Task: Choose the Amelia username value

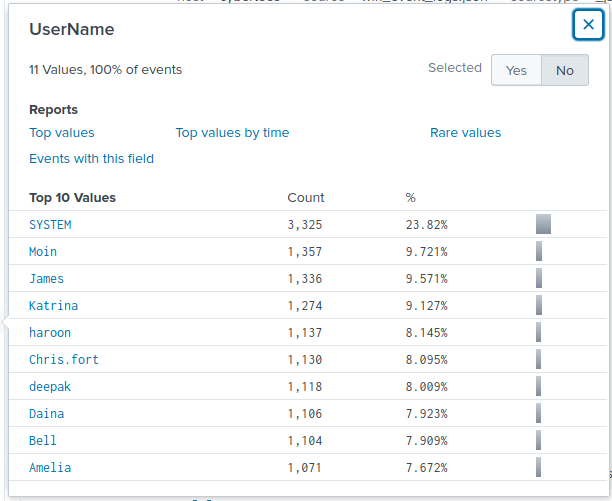Action: [x=50, y=468]
